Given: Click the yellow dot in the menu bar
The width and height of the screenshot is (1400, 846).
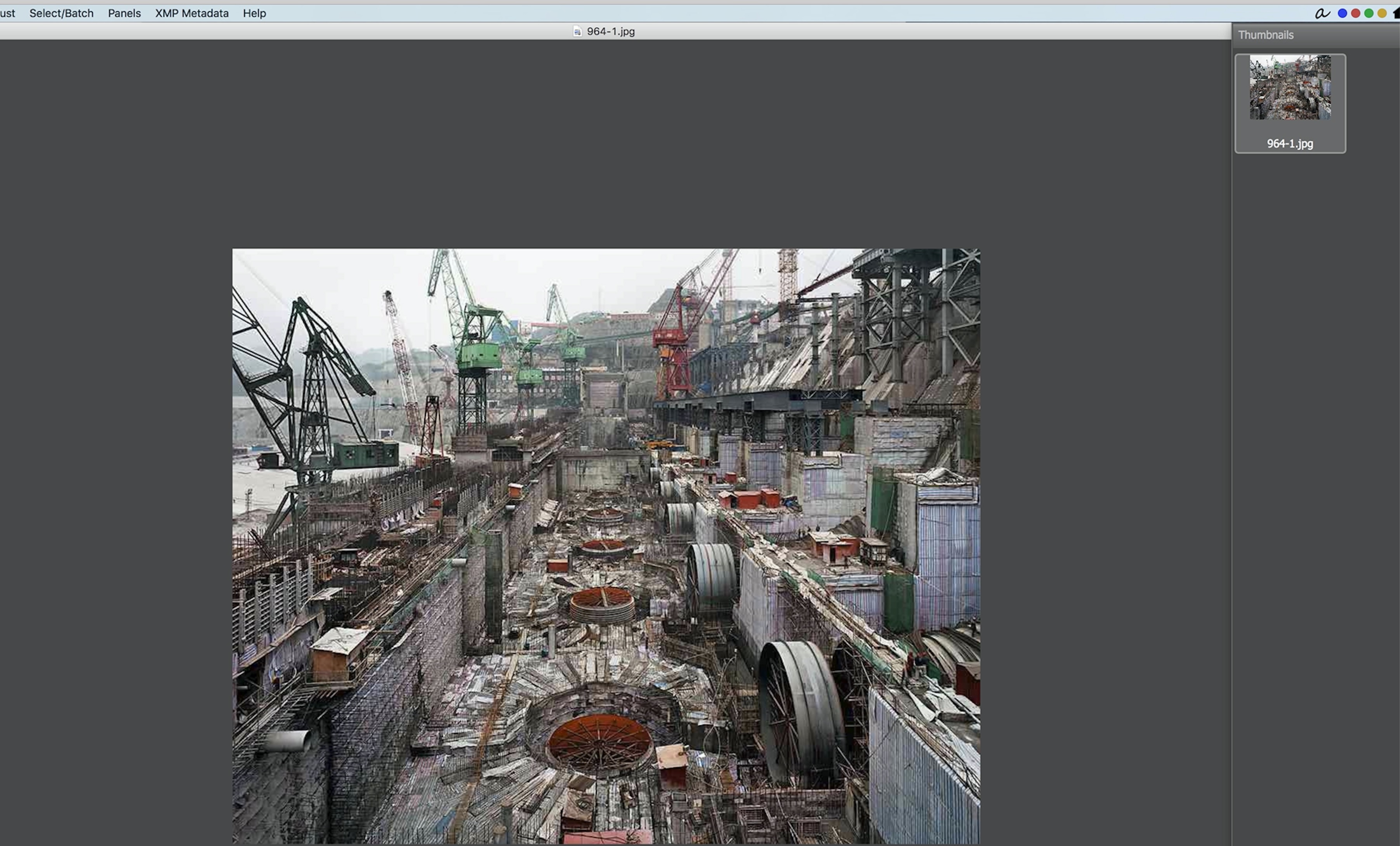Looking at the screenshot, I should click(1382, 13).
